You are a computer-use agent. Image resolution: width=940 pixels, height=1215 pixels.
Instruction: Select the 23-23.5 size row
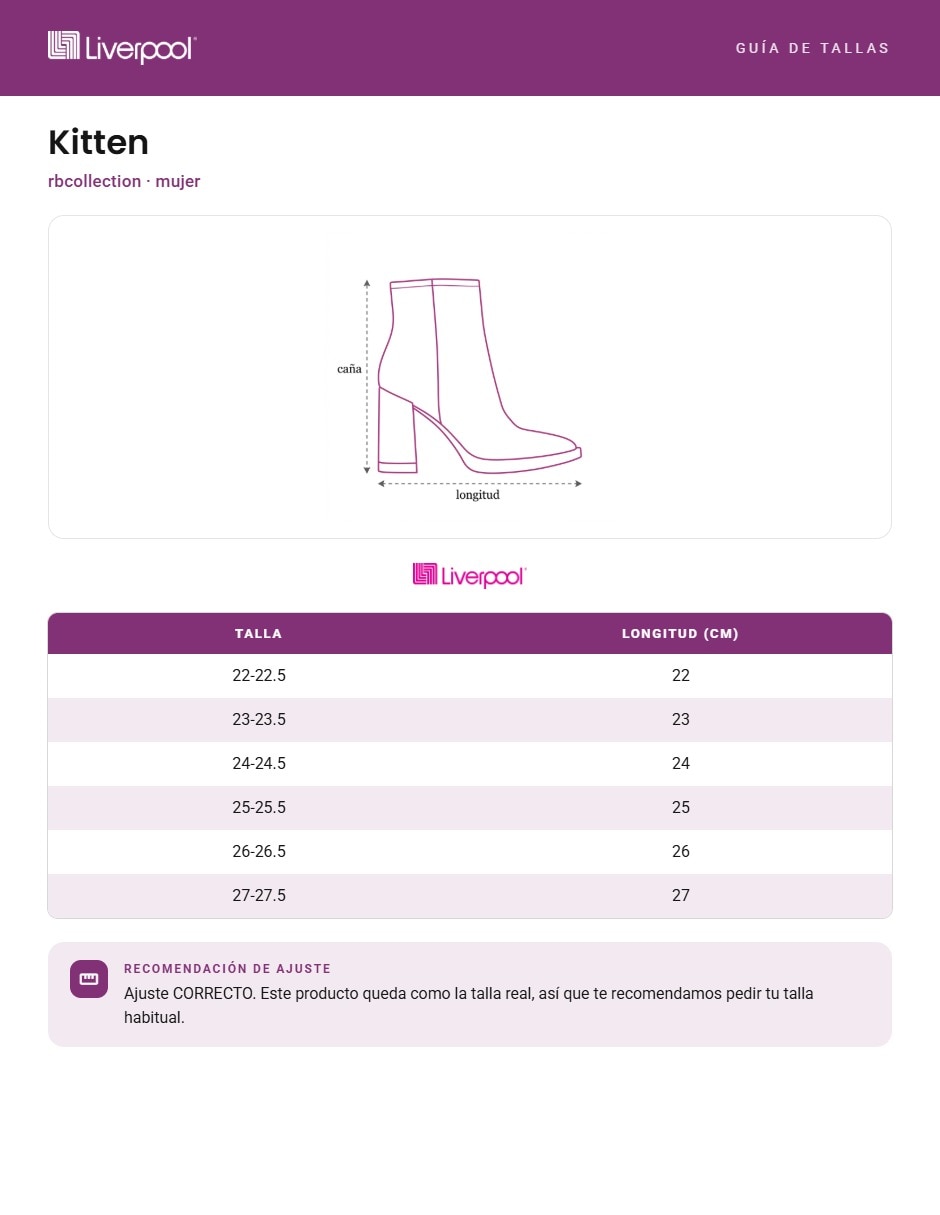click(470, 720)
